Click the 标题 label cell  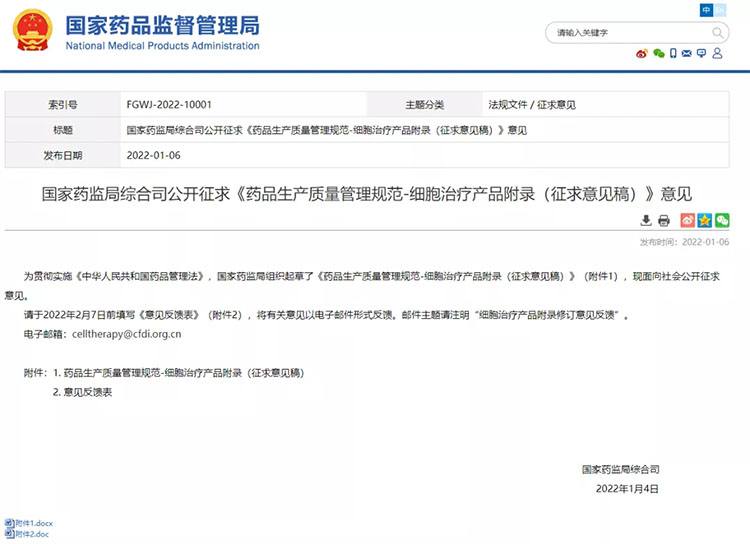click(63, 130)
